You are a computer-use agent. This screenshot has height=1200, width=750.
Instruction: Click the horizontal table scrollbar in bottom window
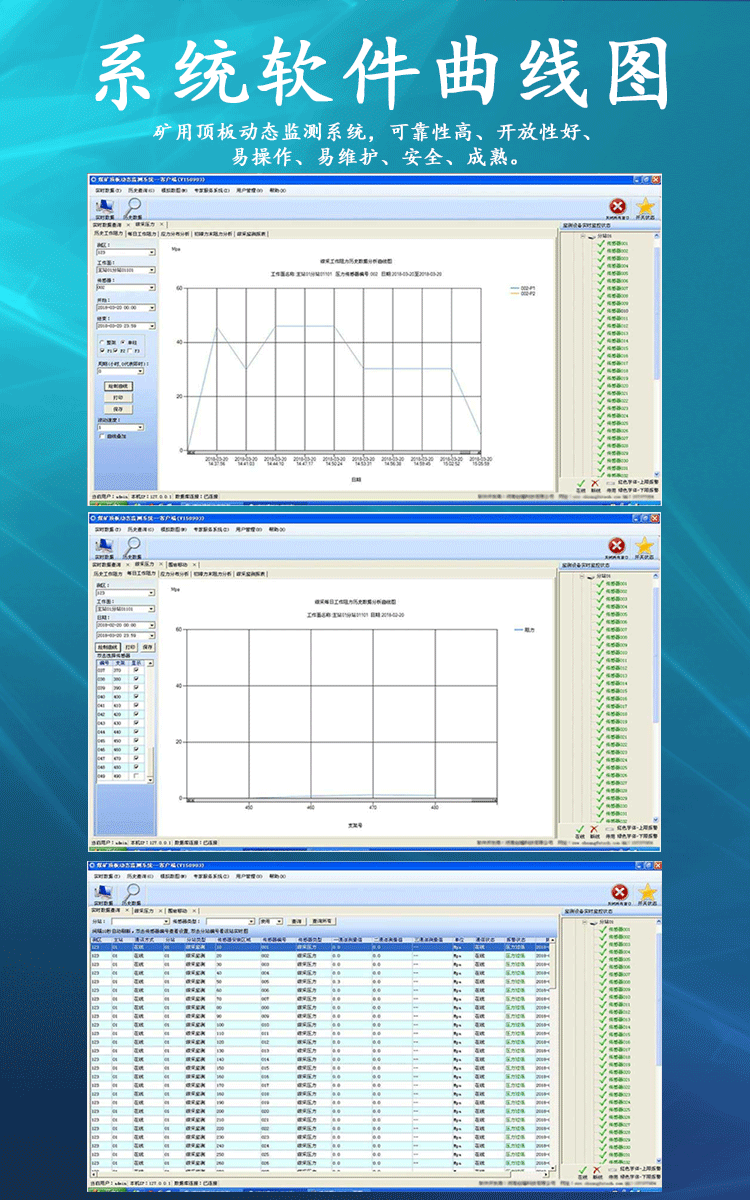pos(321,1174)
